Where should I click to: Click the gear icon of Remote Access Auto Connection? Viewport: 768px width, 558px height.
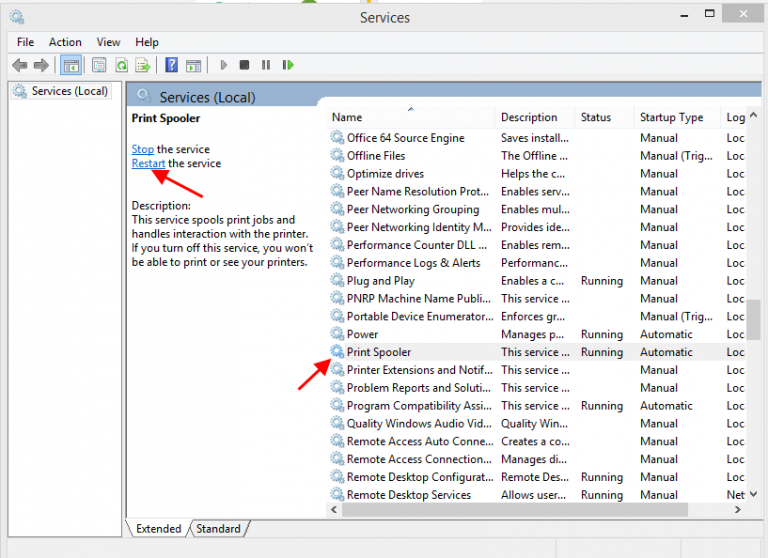click(x=337, y=441)
